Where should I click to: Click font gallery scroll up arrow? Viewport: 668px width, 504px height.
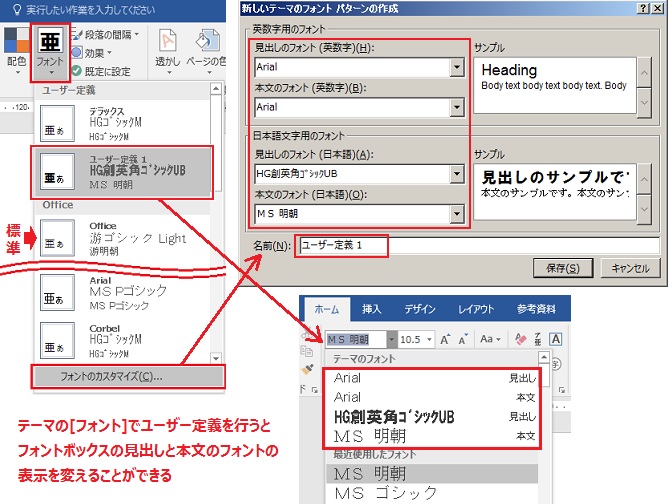(216, 89)
